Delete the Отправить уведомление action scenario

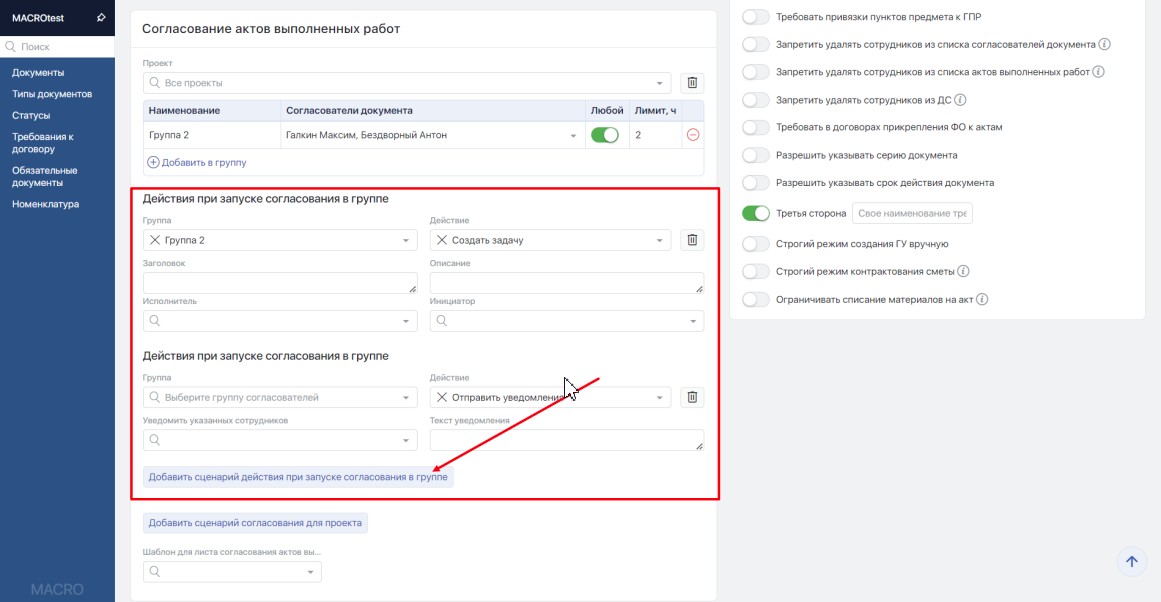692,398
